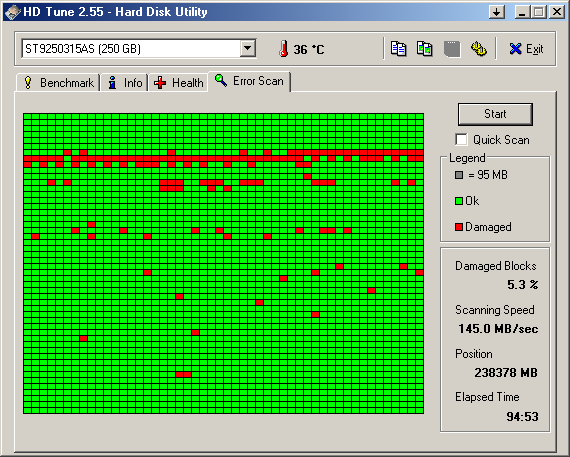Exit the application via Exit button
Screen dimensions: 570x457
pyautogui.click(x=526, y=49)
